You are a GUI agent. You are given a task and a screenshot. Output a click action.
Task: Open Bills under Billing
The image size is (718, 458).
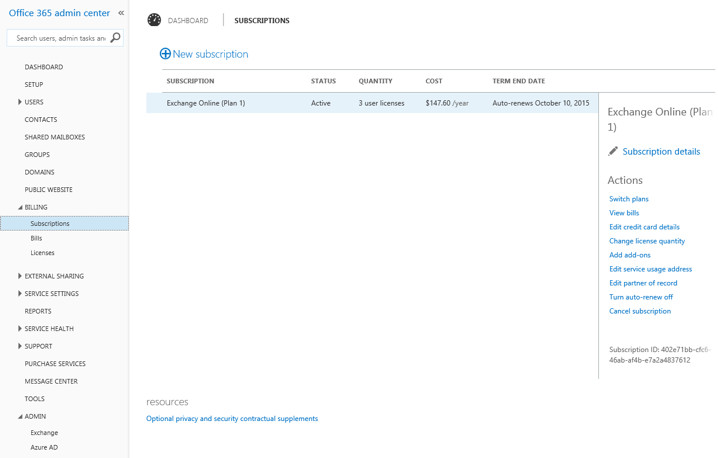36,238
